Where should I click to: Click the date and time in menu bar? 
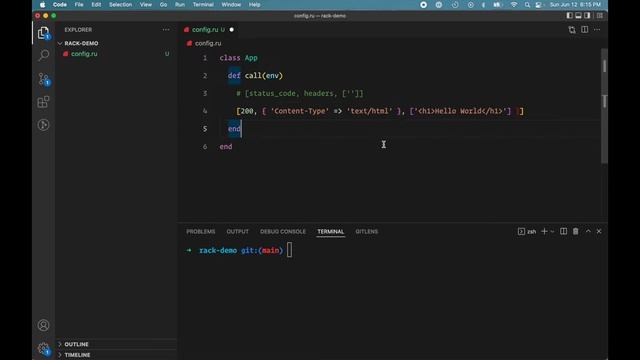pyautogui.click(x=575, y=4)
